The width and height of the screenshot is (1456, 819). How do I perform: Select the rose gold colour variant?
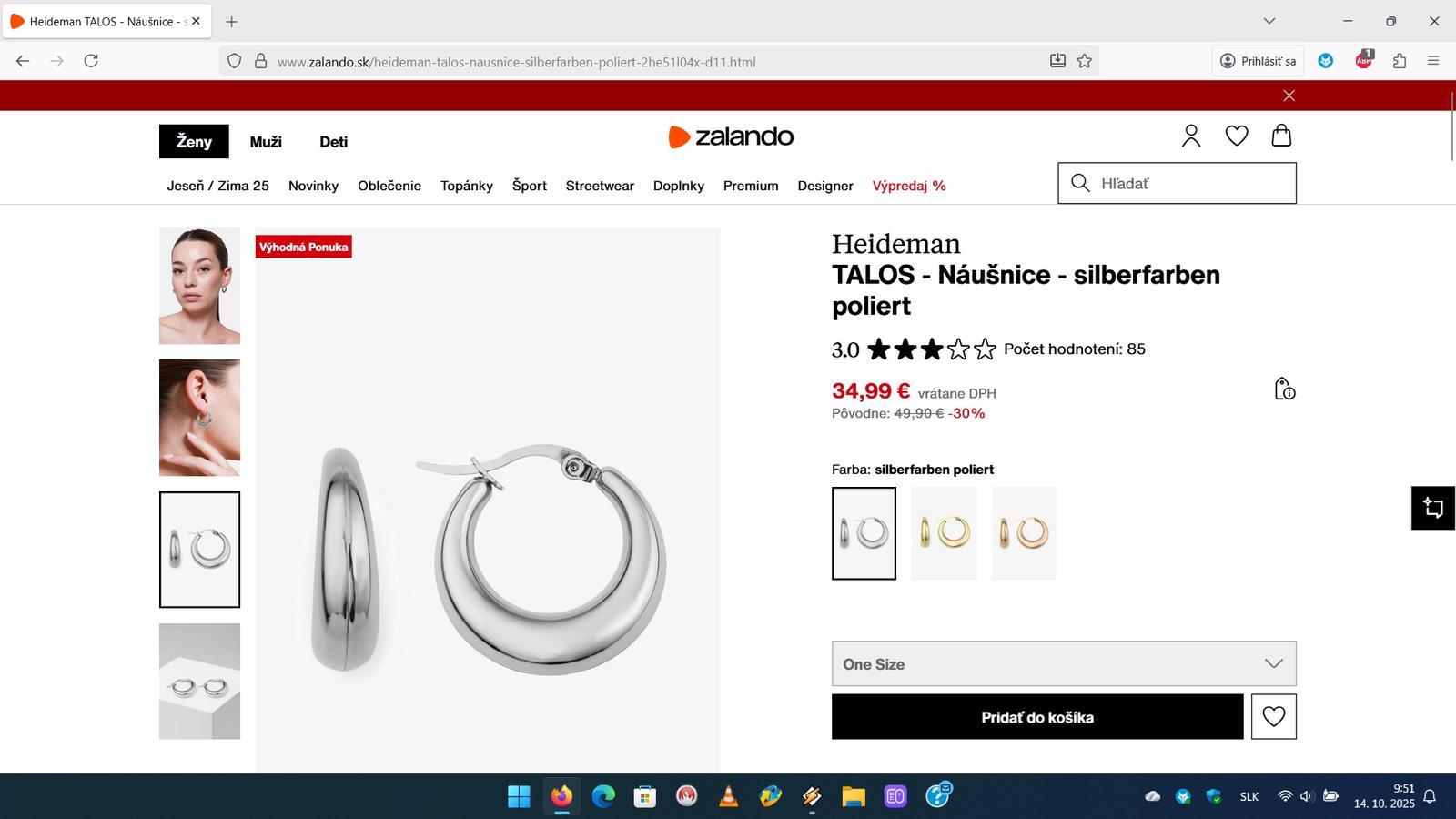click(1024, 533)
